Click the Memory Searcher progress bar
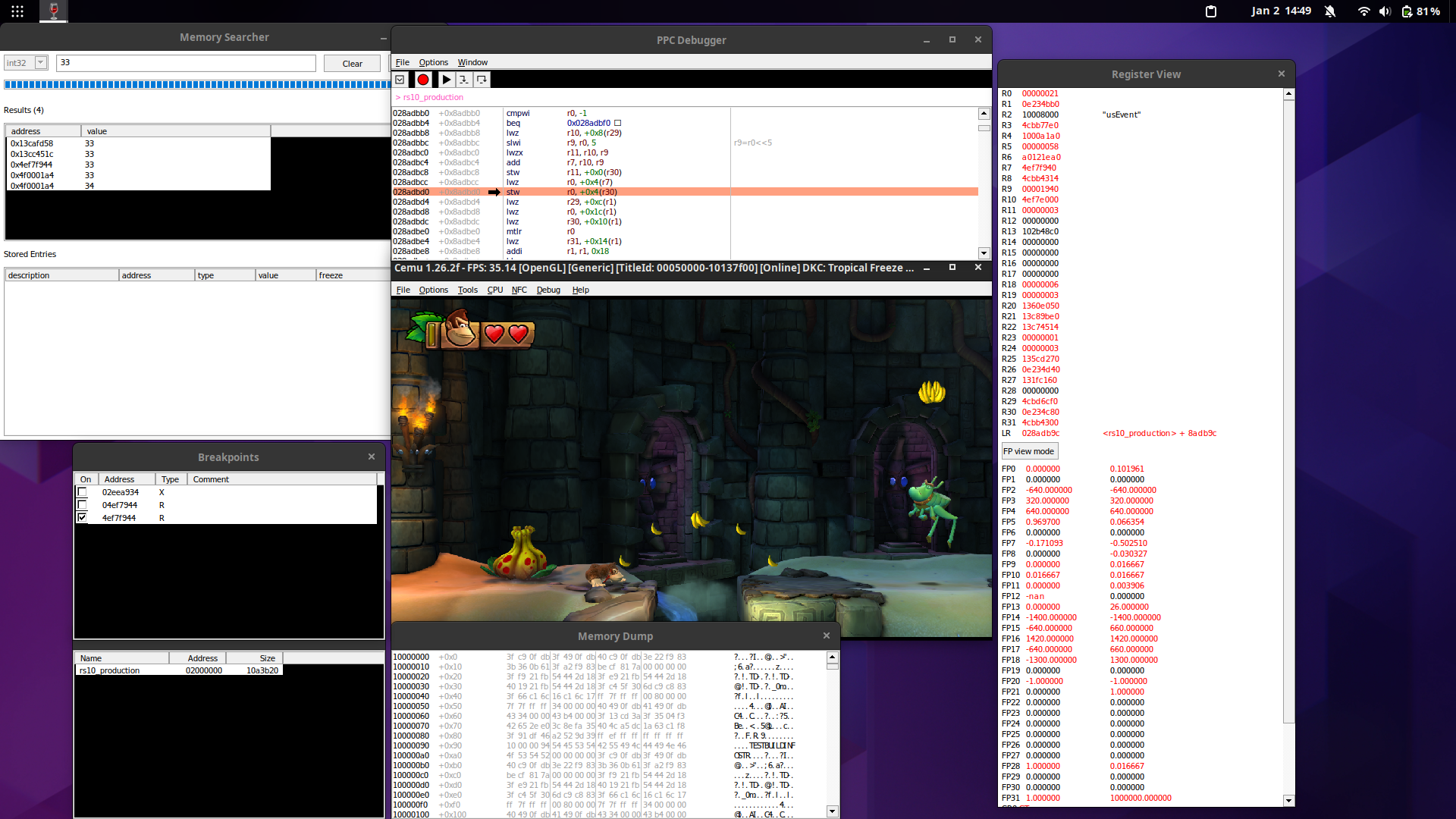 pyautogui.click(x=197, y=85)
